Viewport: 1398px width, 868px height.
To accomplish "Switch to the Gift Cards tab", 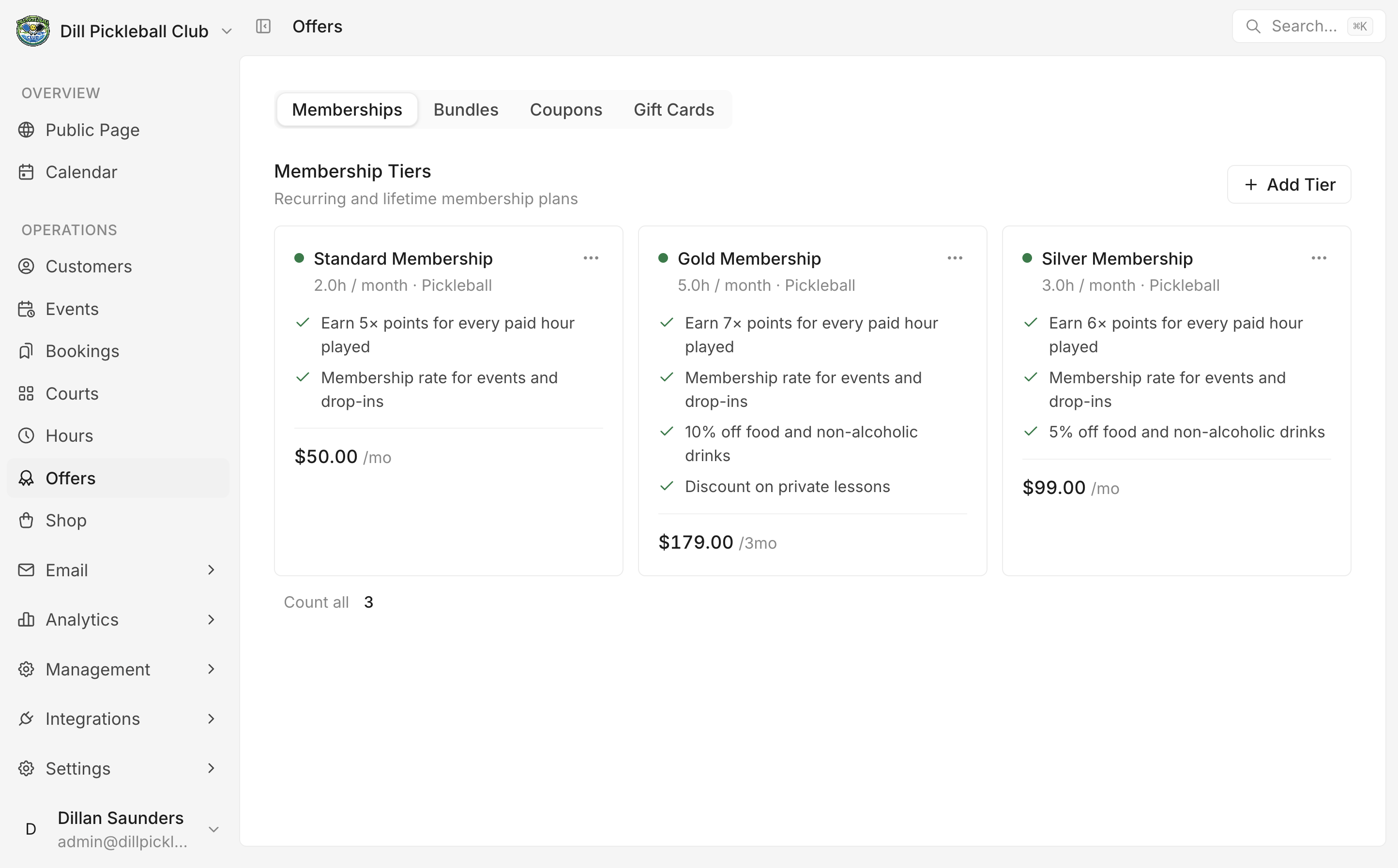I will click(674, 110).
